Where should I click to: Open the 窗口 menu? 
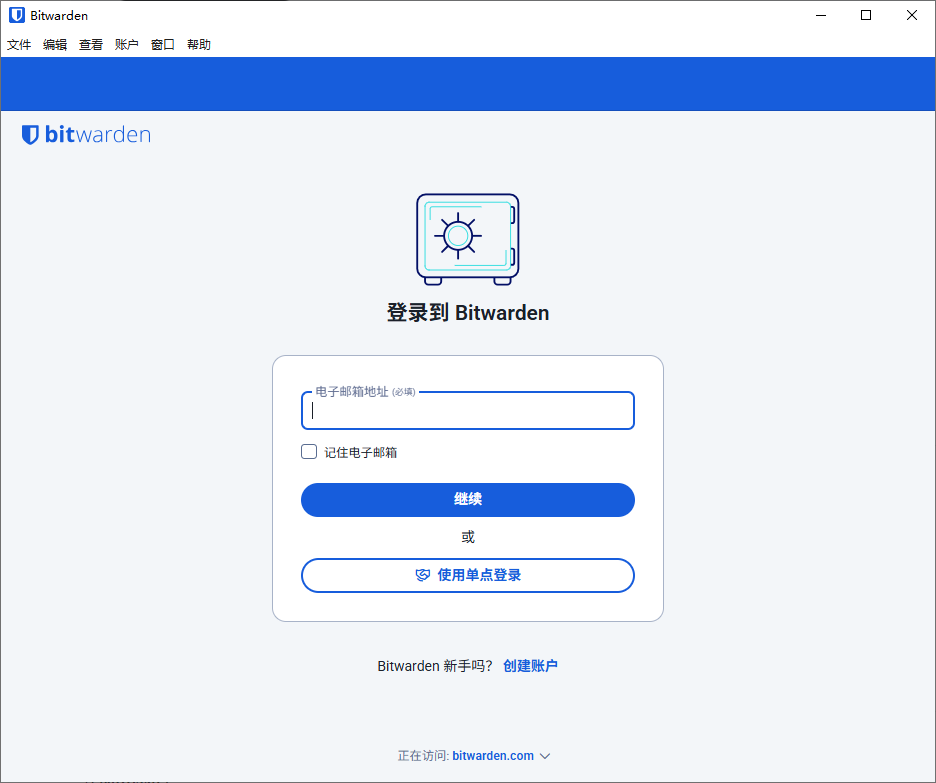pyautogui.click(x=162, y=44)
